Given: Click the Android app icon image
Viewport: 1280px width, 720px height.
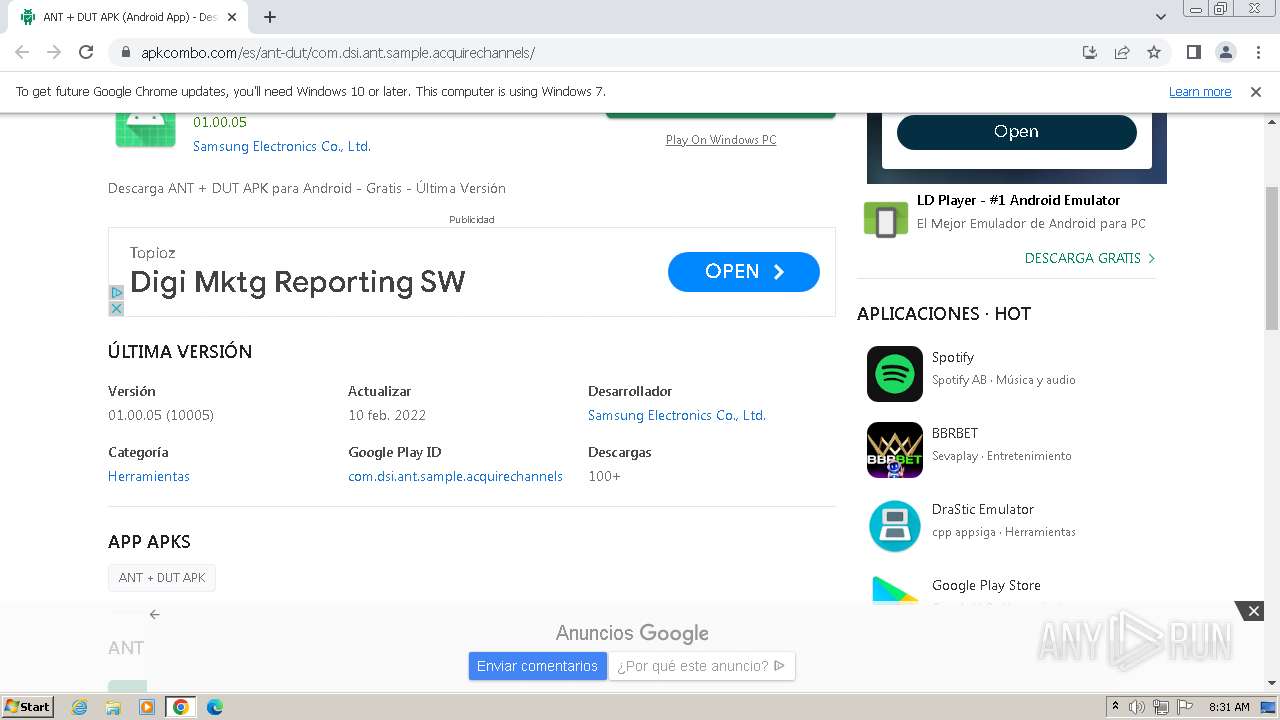Looking at the screenshot, I should tap(145, 130).
